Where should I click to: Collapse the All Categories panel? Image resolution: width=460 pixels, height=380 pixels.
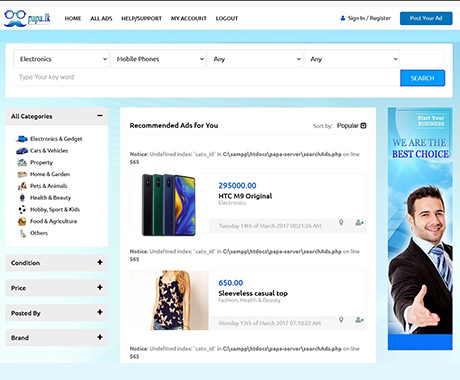100,116
